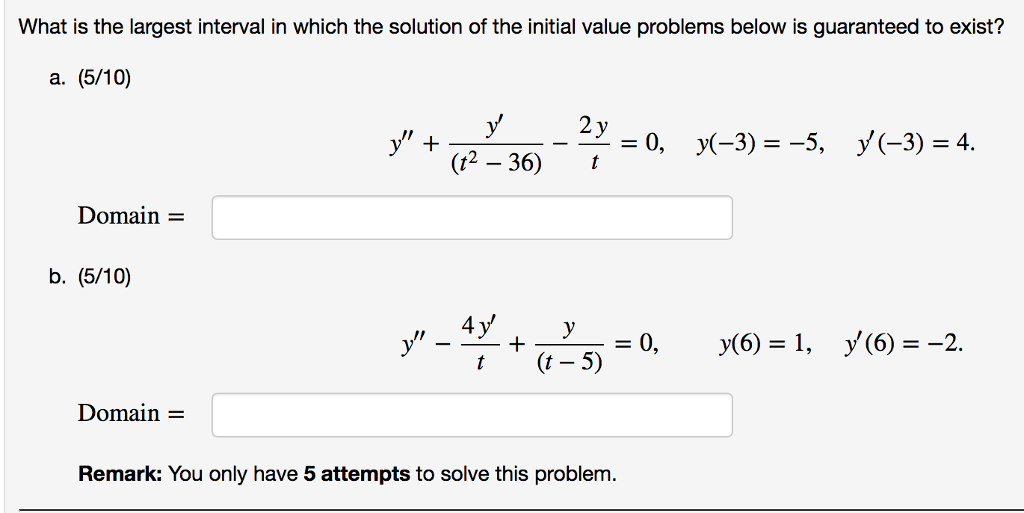The height and width of the screenshot is (513, 1024).
Task: Click the (t² − 36) denominator
Action: tap(496, 163)
